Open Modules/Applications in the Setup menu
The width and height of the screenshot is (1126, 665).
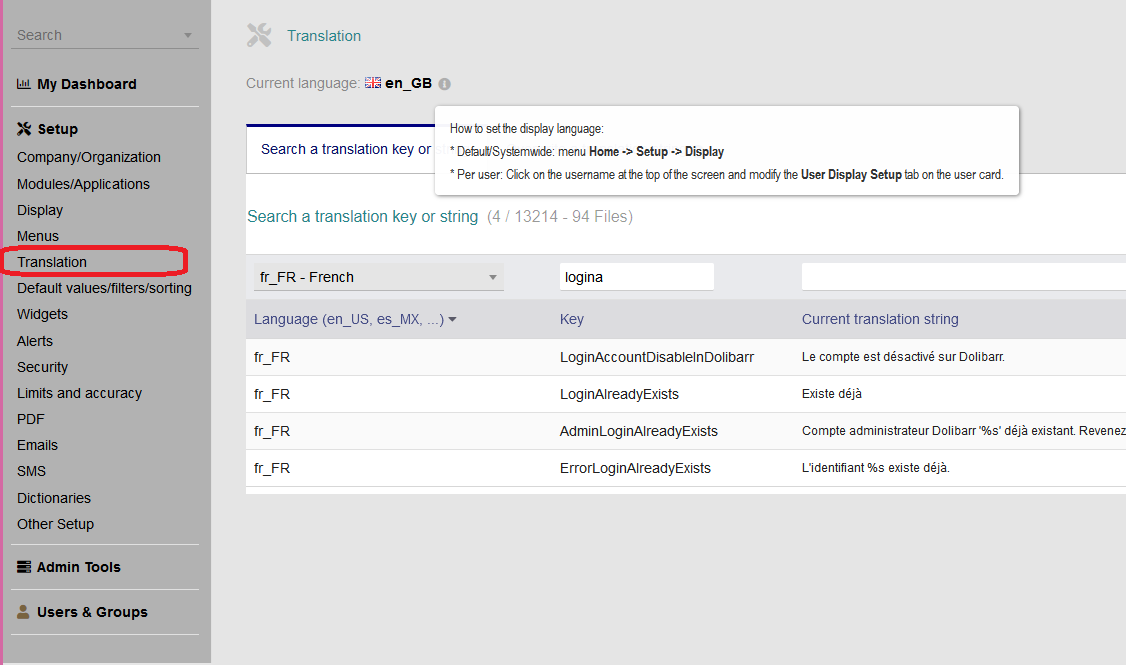pyautogui.click(x=83, y=184)
